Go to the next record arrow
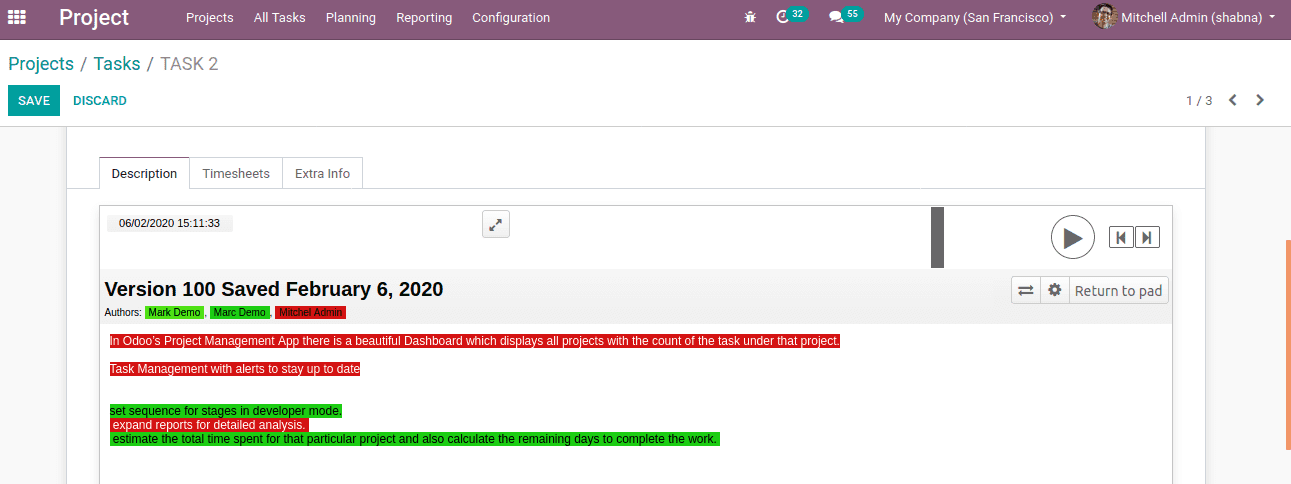Viewport: 1291px width, 484px height. (x=1260, y=100)
